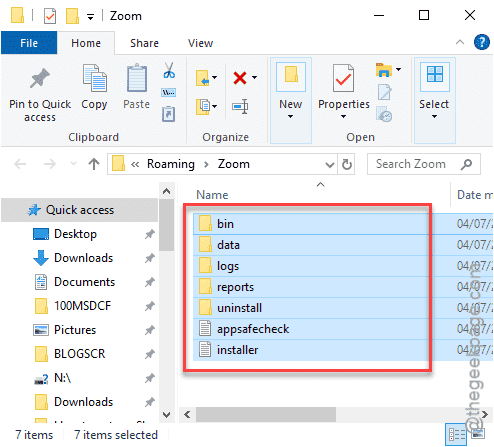This screenshot has height=447, width=494.
Task: Expand the Open dropdown arrow
Action: click(398, 70)
